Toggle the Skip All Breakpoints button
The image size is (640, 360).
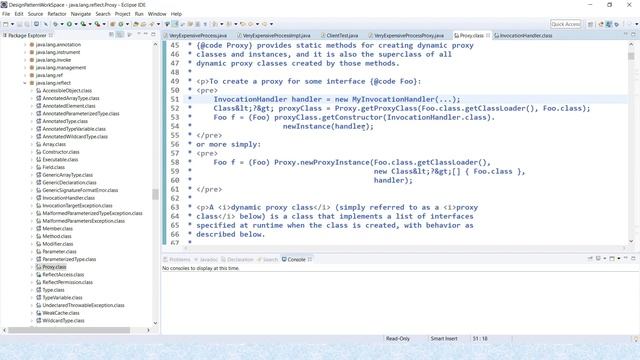coord(45,24)
